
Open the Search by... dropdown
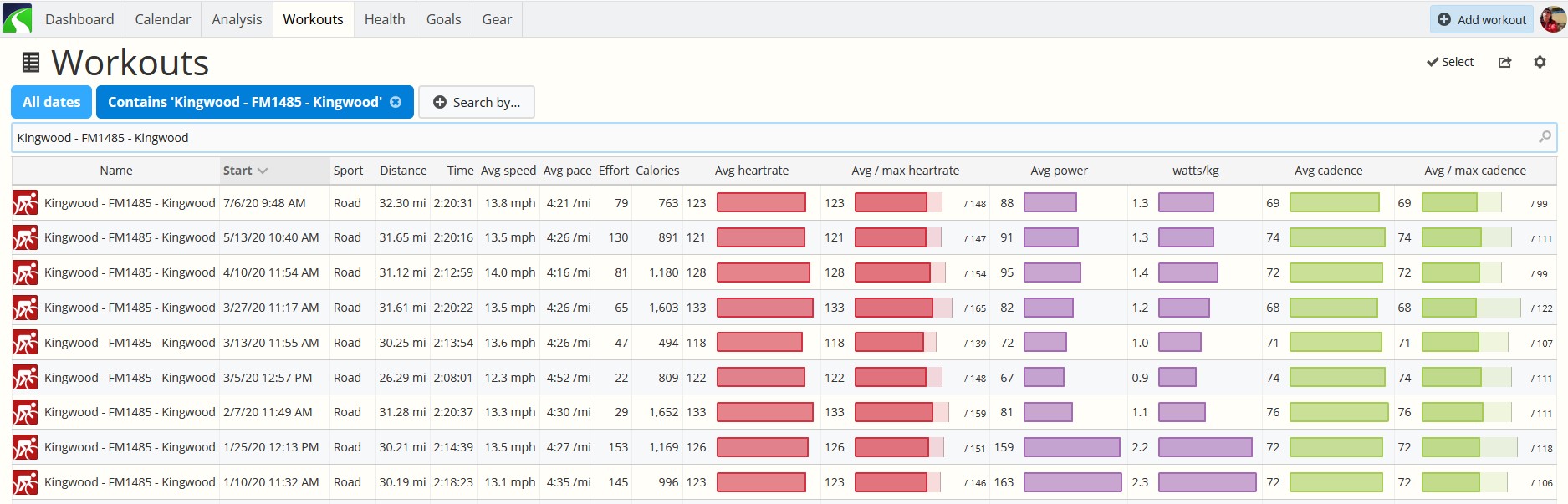[x=477, y=102]
